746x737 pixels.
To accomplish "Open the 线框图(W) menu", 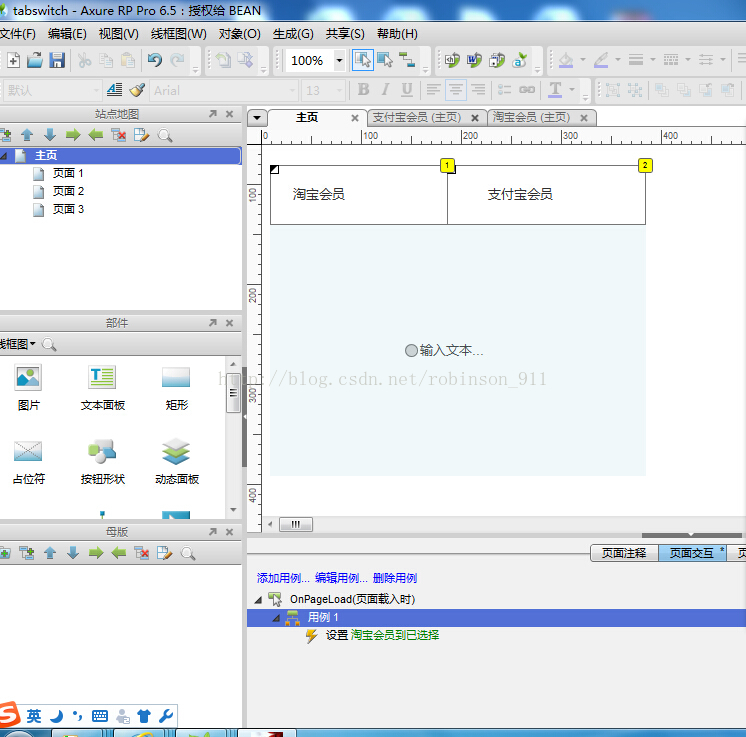I will tap(178, 34).
